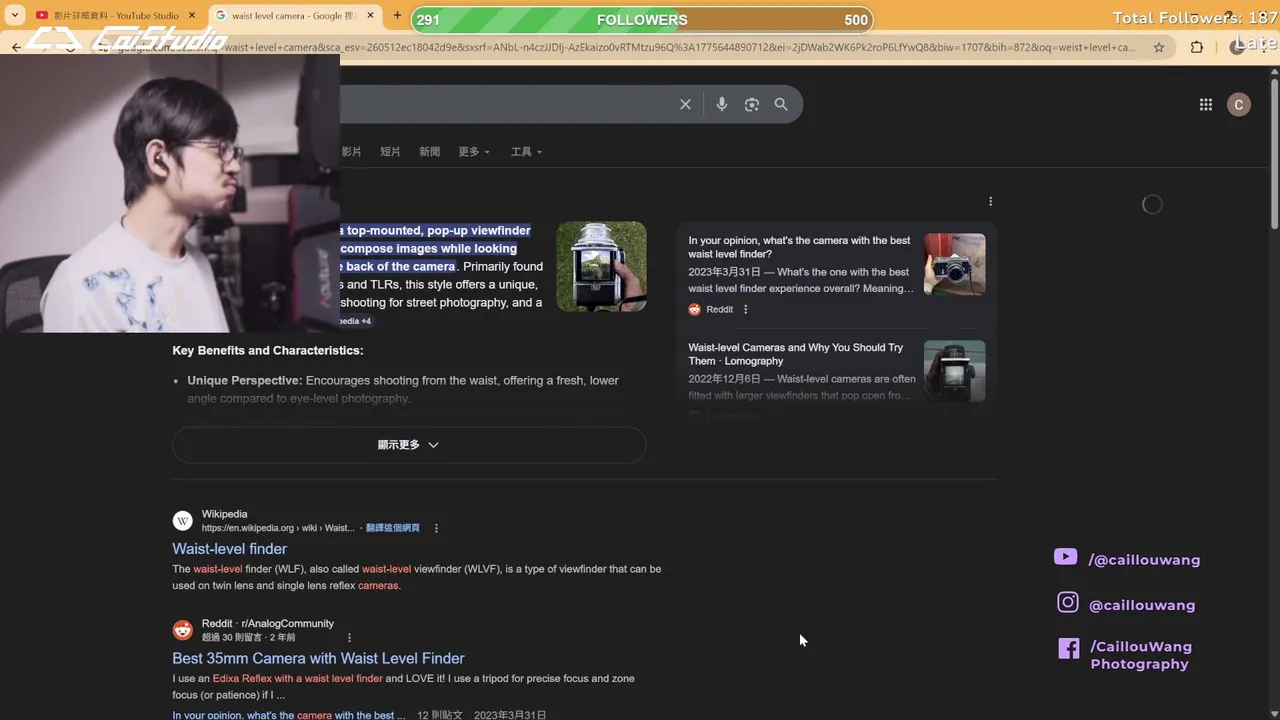Screen dimensions: 1280x720
Task: Close the YouTube Studio tab
Action: click(192, 16)
